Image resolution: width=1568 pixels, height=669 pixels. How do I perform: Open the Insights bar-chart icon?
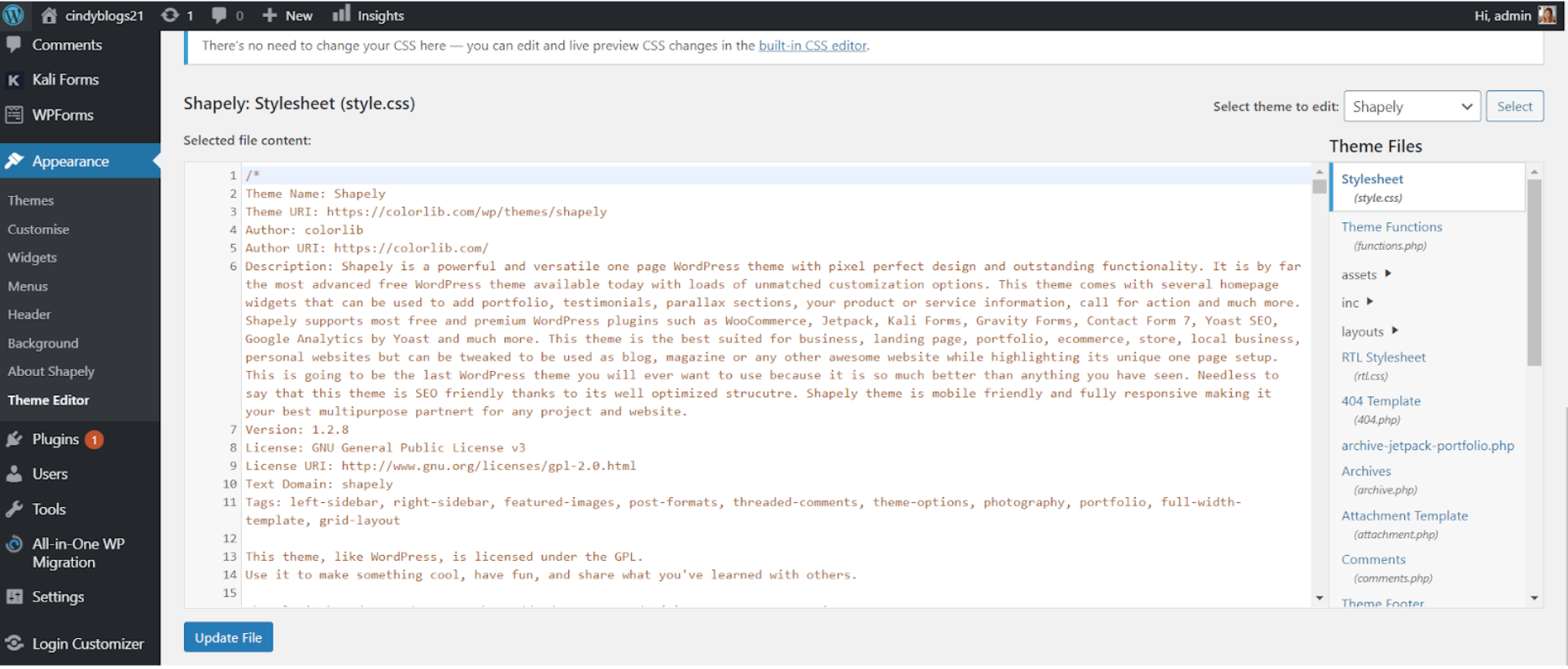click(x=341, y=13)
